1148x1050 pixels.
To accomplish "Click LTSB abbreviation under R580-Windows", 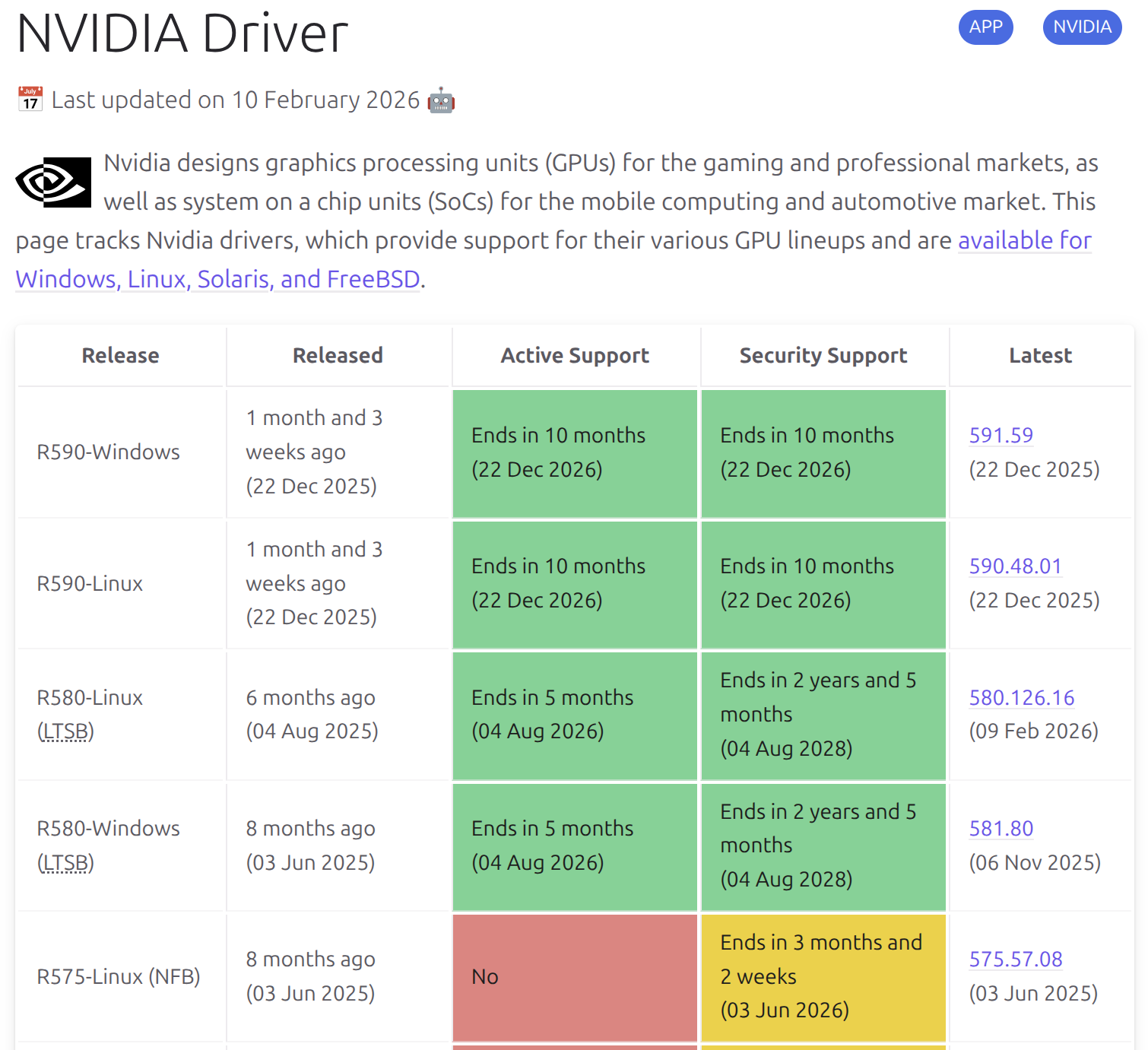I will point(65,863).
